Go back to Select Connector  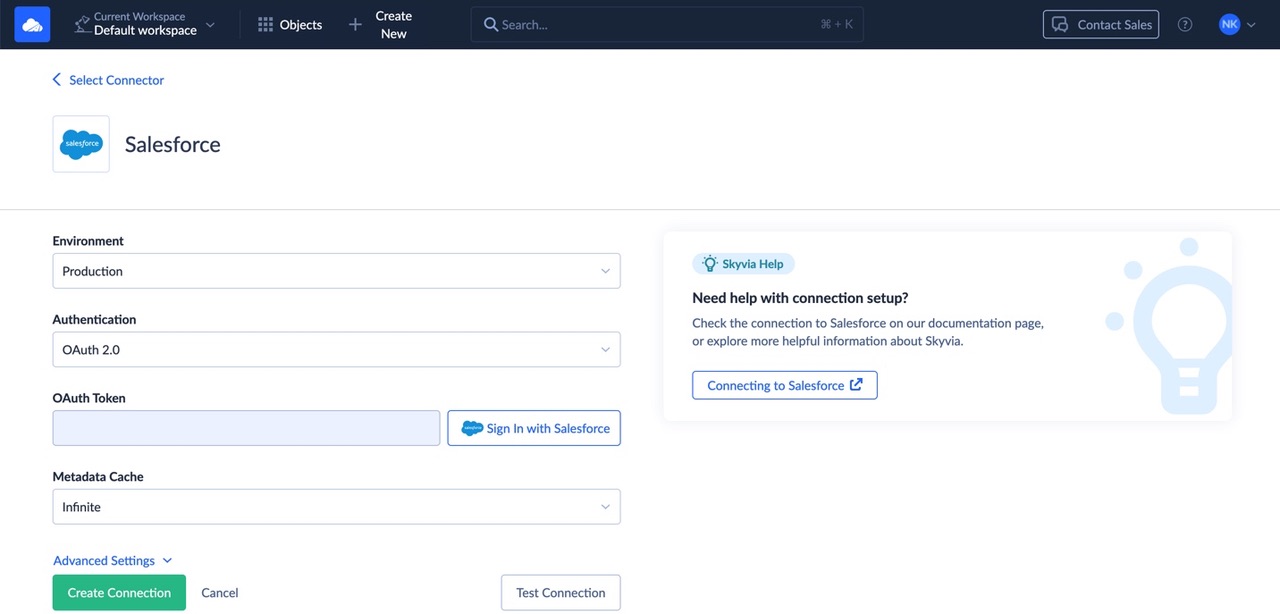point(108,80)
